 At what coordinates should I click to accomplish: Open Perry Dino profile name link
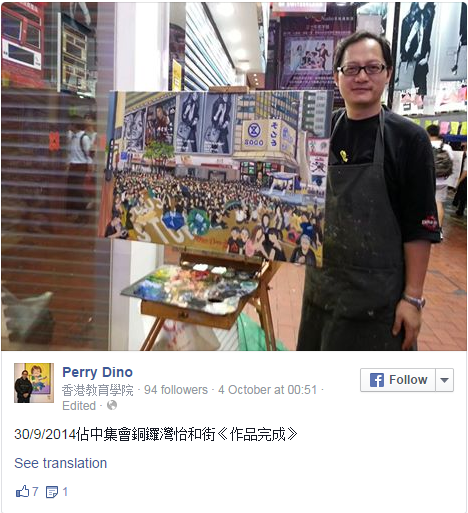97,372
